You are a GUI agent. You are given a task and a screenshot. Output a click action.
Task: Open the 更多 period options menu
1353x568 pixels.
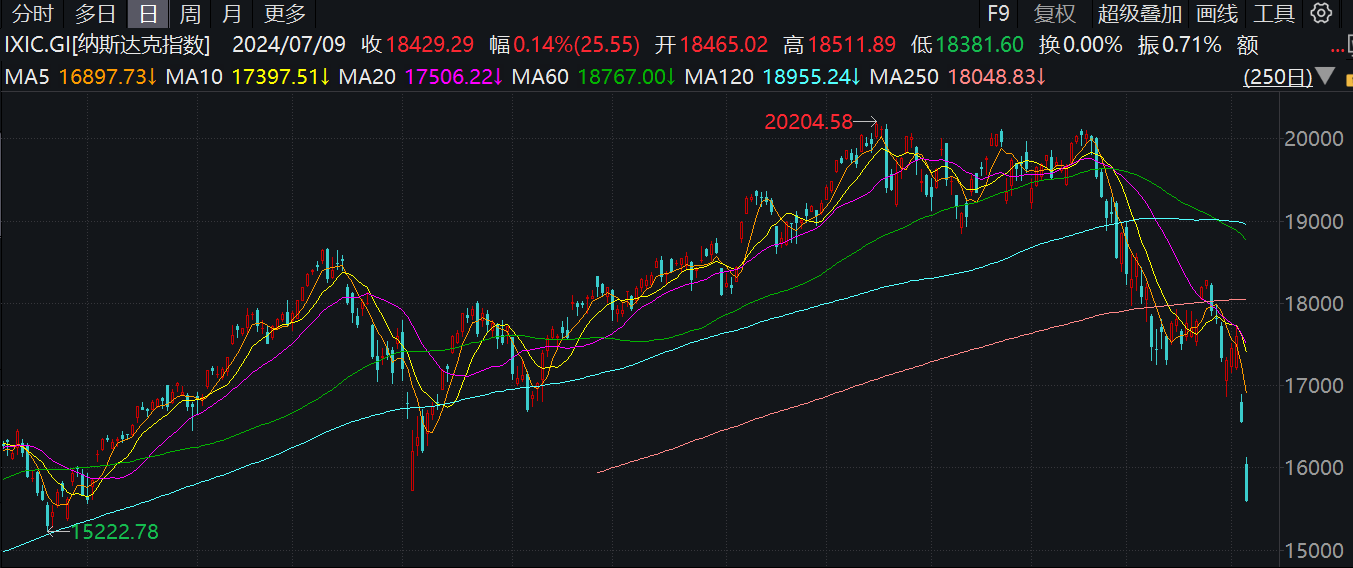[x=285, y=14]
